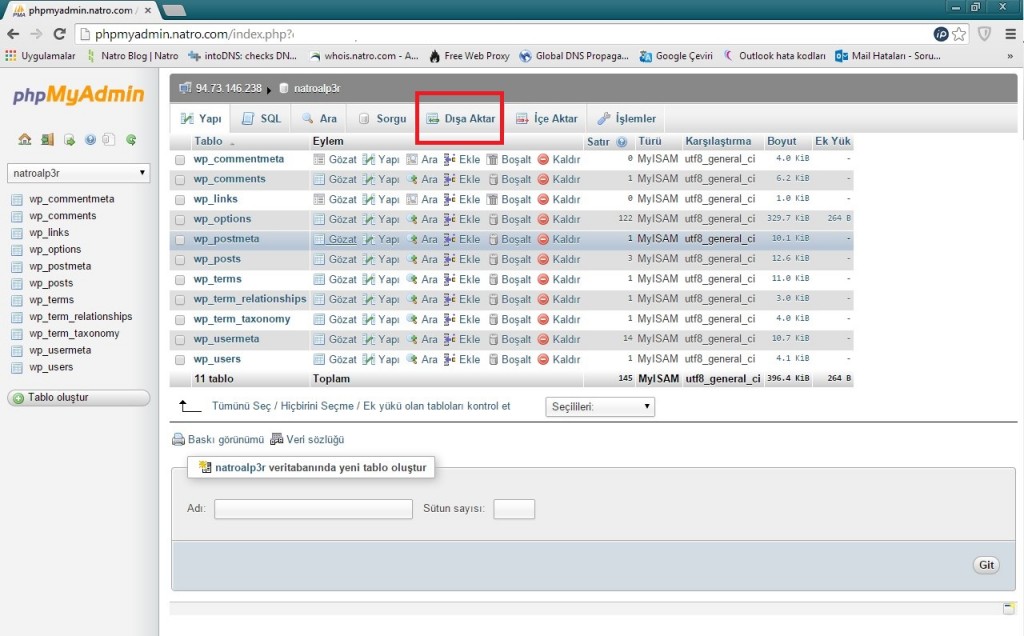Click the Kaldır icon for wp_users
Screen dimensions: 1024x636
click(543, 359)
